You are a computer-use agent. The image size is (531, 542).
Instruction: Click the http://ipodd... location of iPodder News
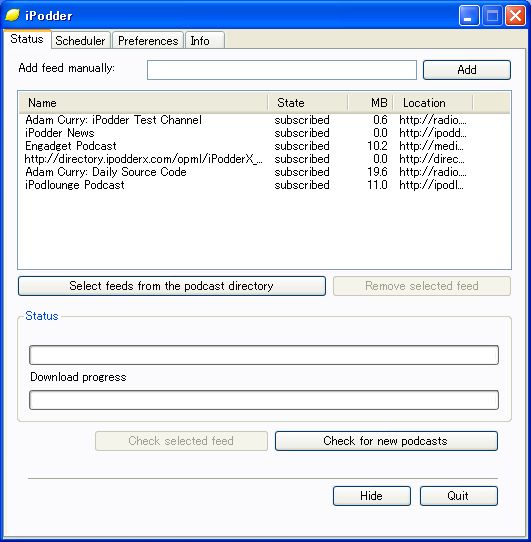tap(432, 133)
